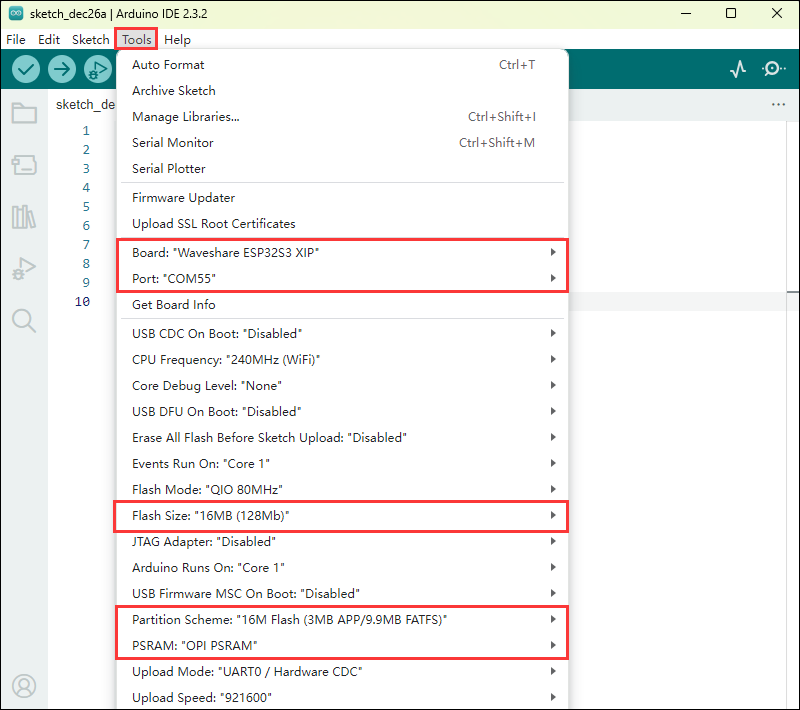The width and height of the screenshot is (800, 710).
Task: Open the Serial Plotter toolbar icon
Action: [x=738, y=69]
